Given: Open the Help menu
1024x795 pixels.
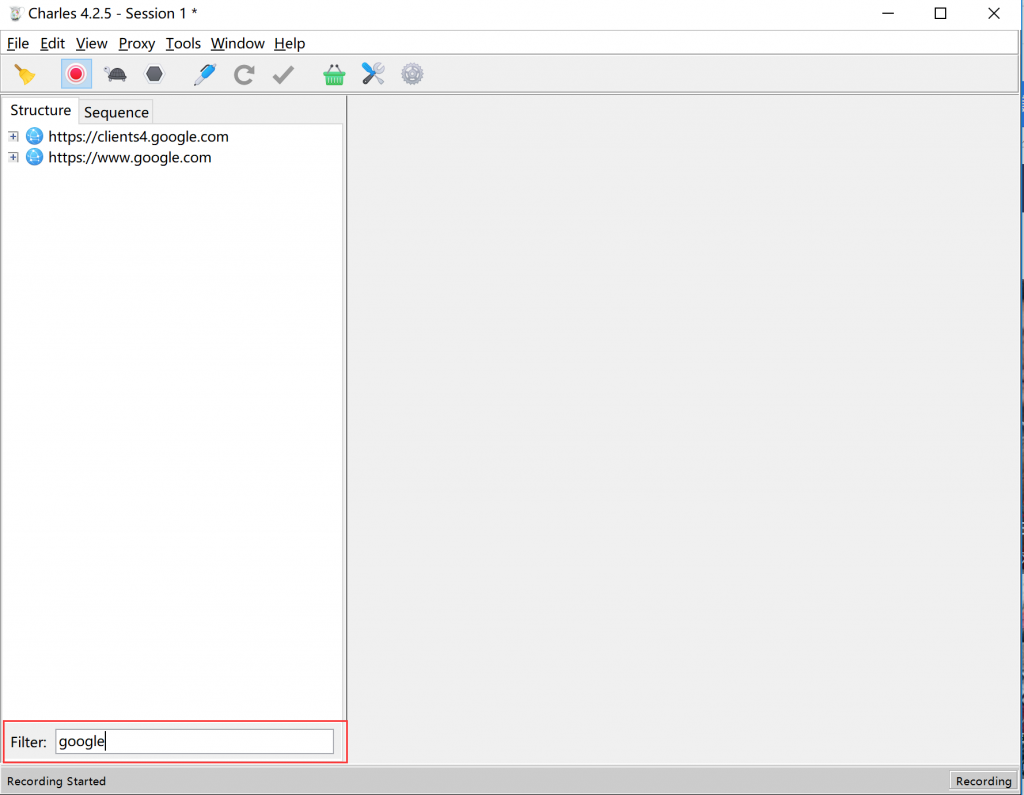Looking at the screenshot, I should (x=289, y=44).
